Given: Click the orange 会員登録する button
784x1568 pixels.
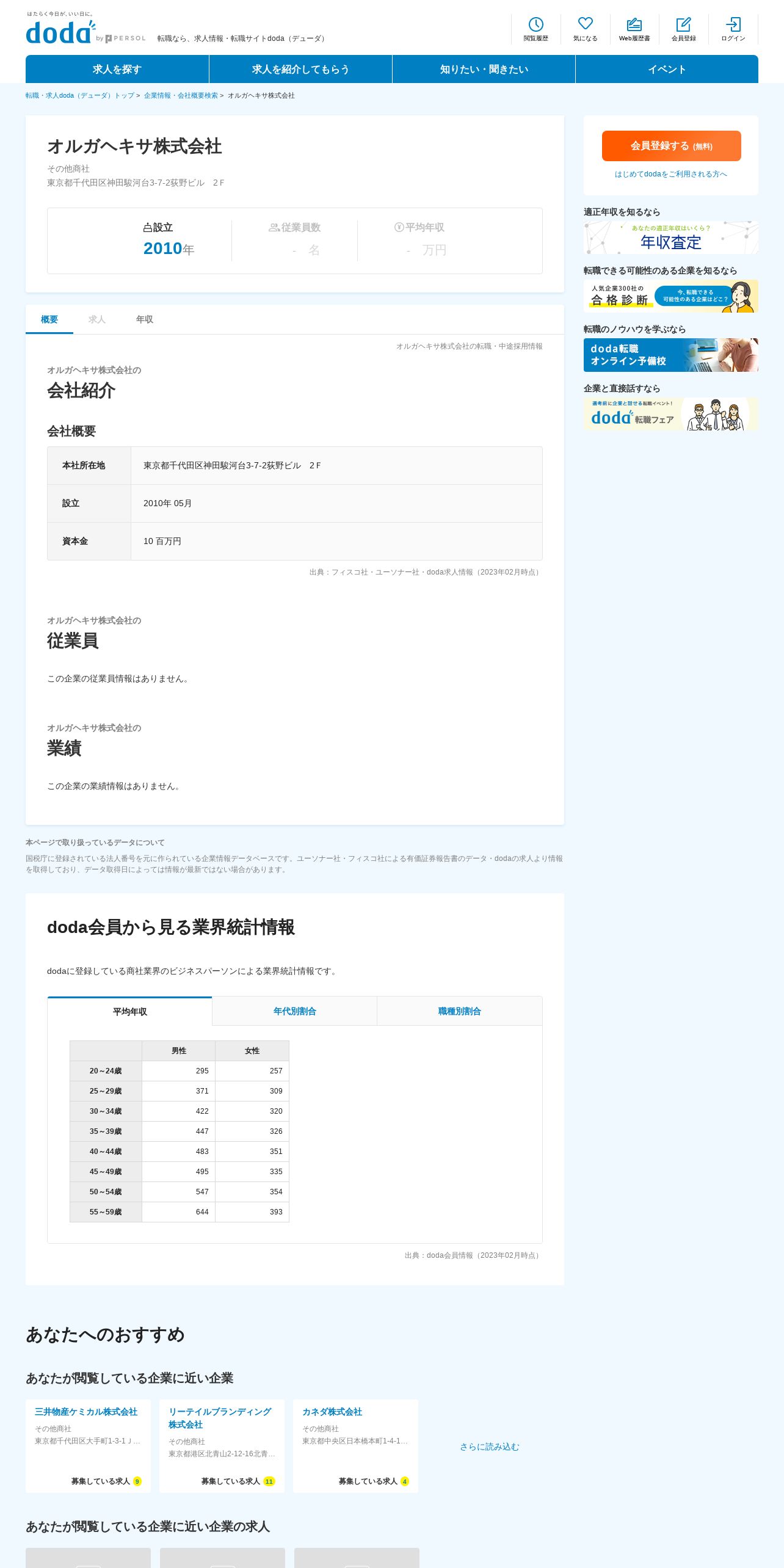Looking at the screenshot, I should (x=671, y=146).
